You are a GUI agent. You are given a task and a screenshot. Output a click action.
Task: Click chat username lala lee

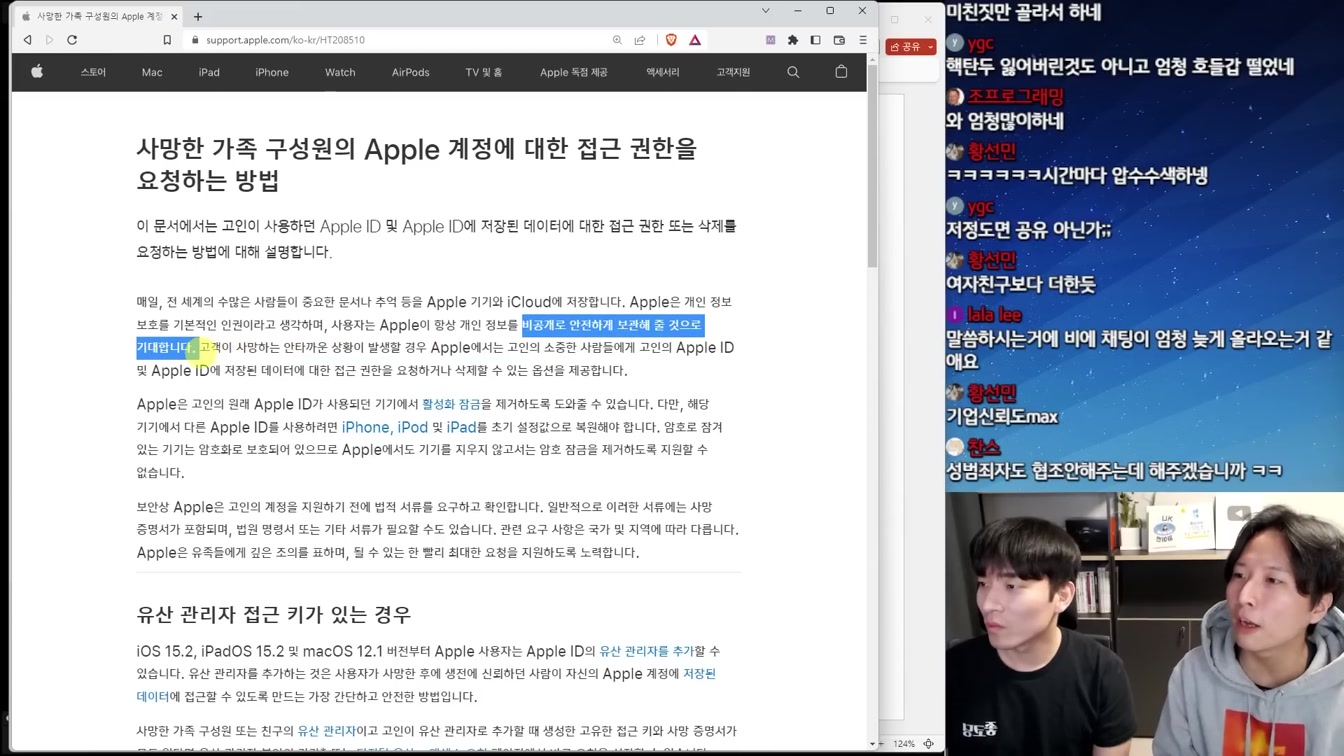994,315
